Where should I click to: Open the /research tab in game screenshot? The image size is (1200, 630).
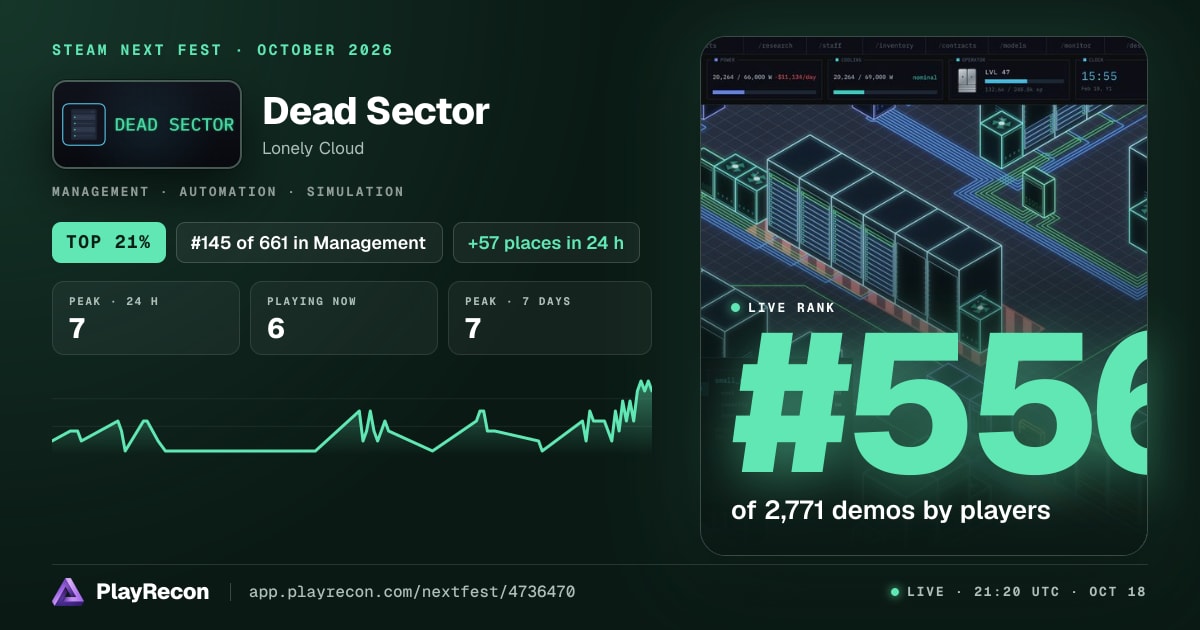pyautogui.click(x=775, y=46)
